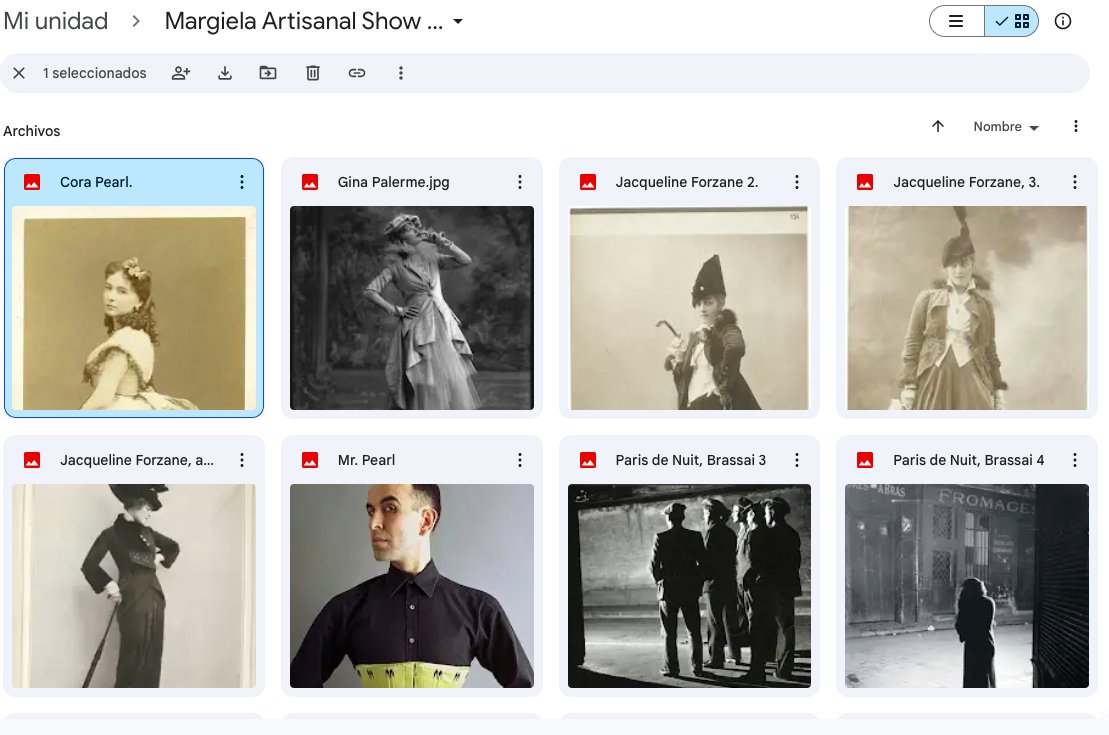Click the 1 seleccionados label
Screen dimensions: 1109x735
[95, 73]
